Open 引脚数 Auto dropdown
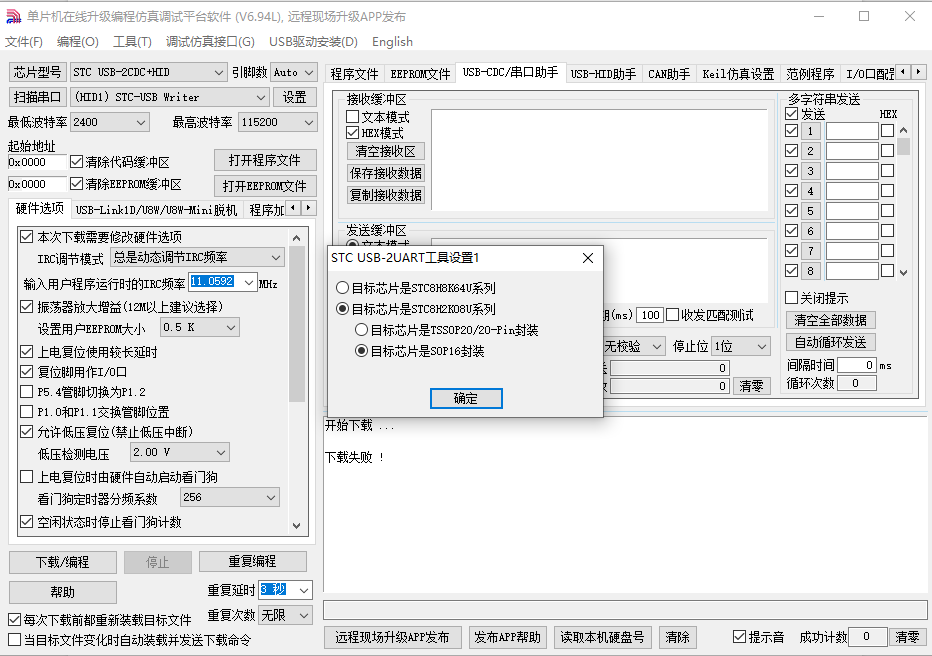 (x=294, y=72)
